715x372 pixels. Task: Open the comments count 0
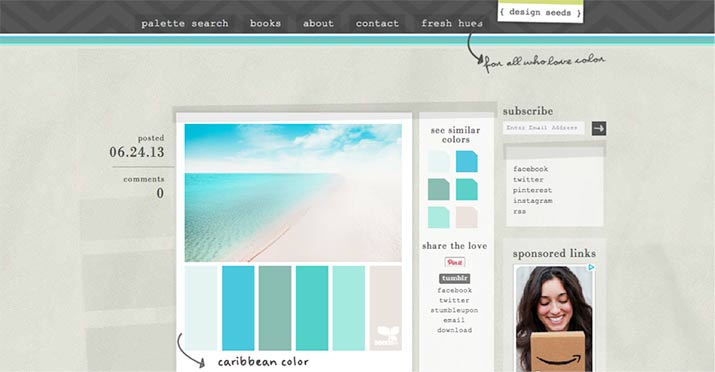pos(160,193)
